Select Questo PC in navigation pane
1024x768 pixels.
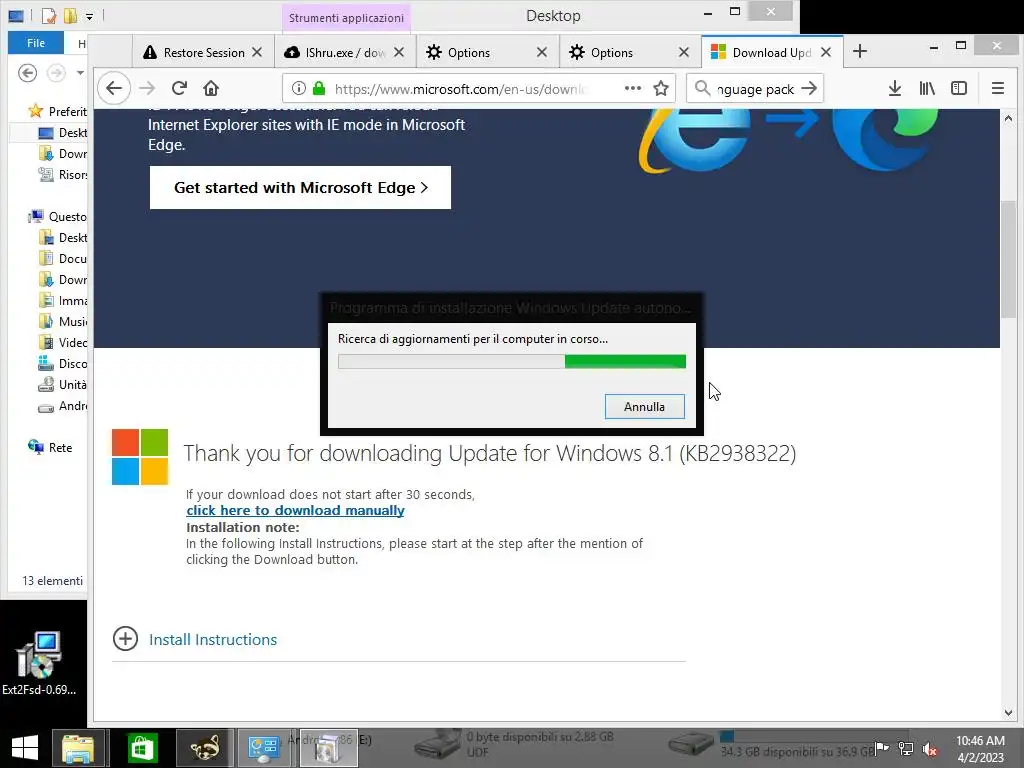point(57,216)
